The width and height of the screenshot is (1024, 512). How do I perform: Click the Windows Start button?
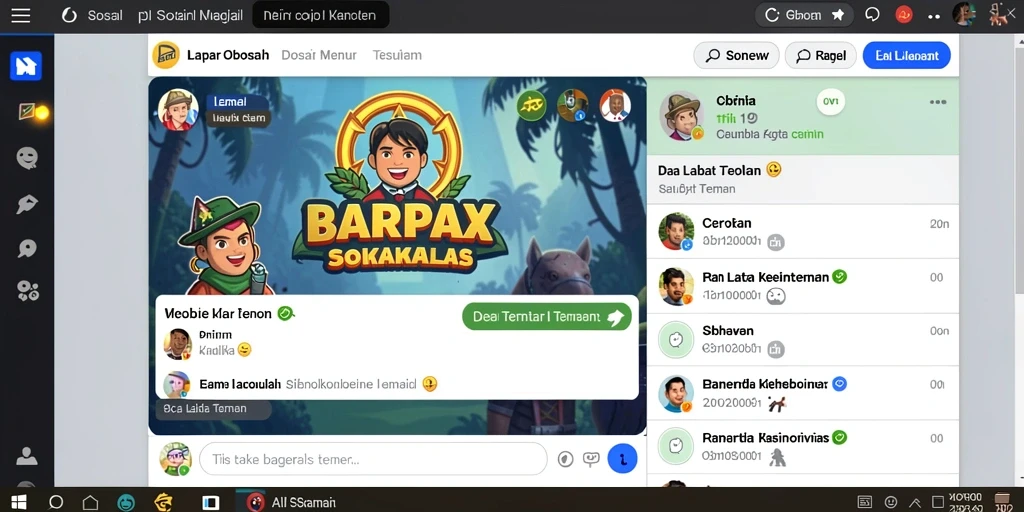[x=18, y=502]
